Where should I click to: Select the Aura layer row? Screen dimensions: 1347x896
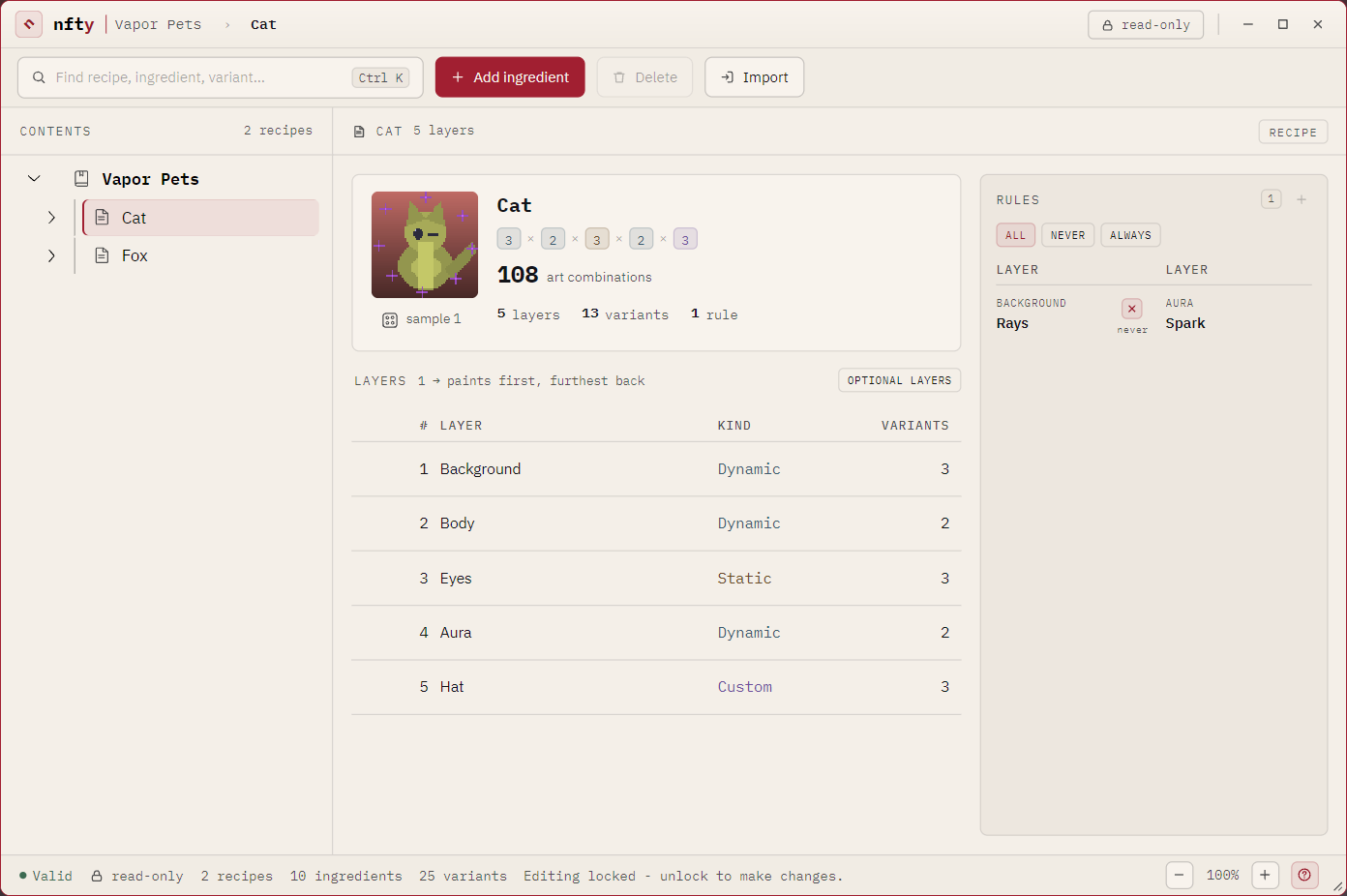(x=656, y=633)
